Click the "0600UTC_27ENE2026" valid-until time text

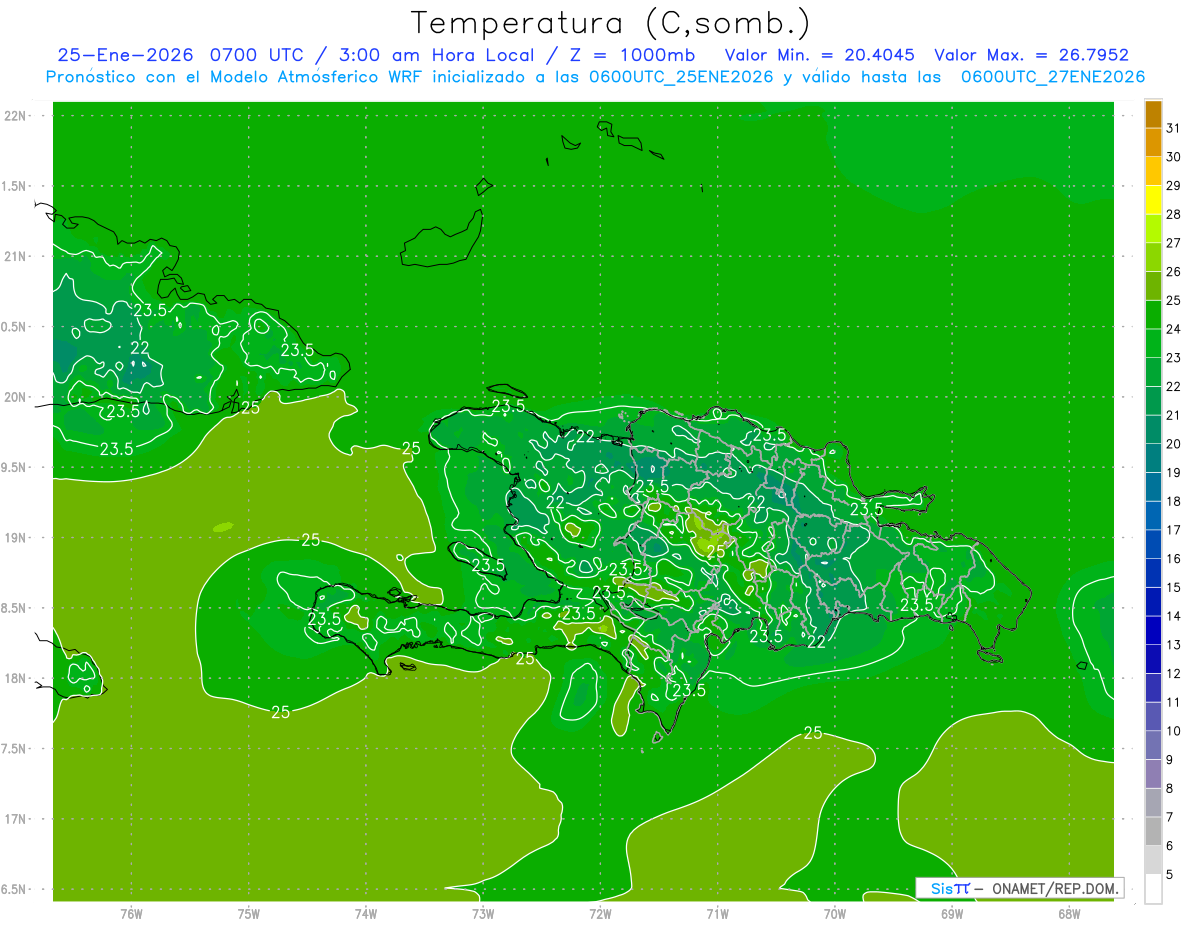click(1052, 77)
